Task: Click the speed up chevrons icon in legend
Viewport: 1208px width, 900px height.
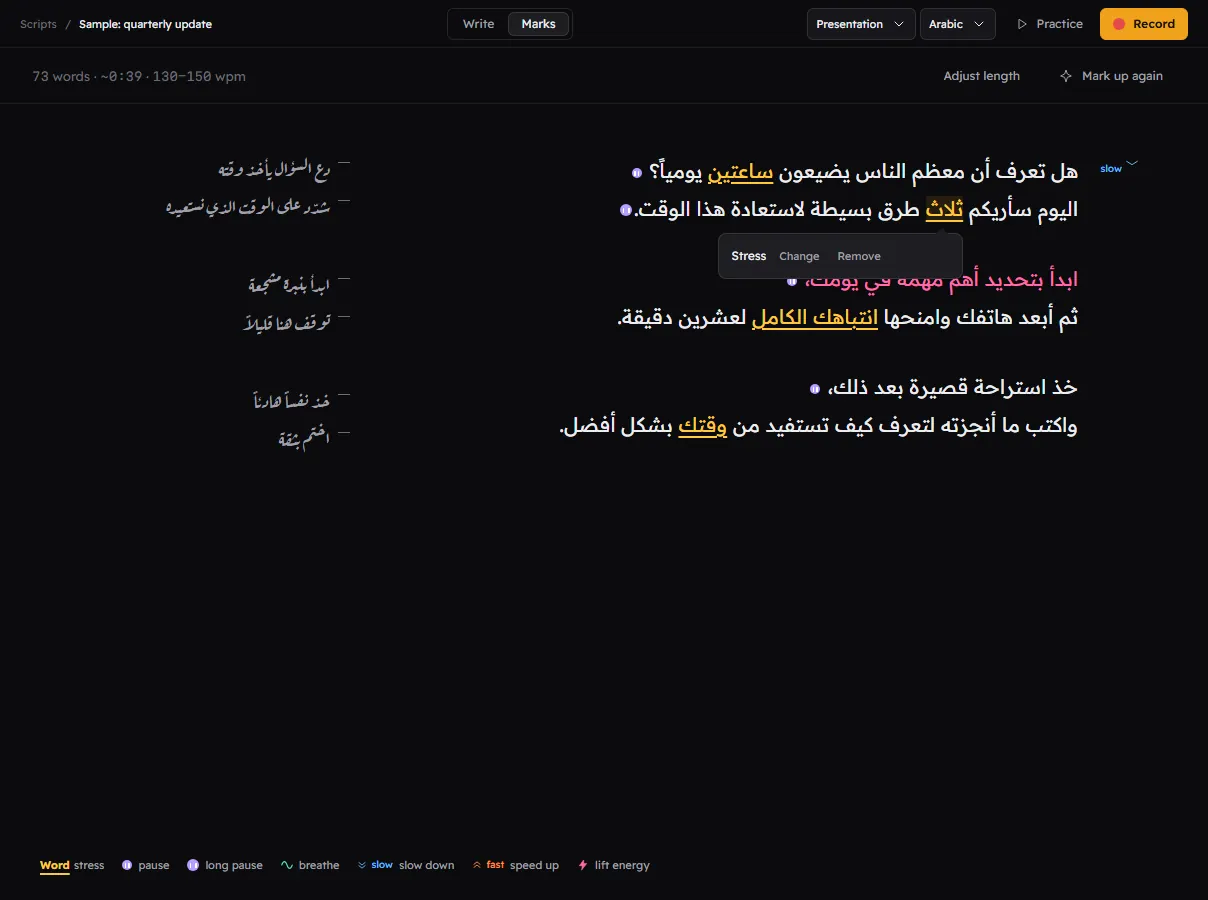Action: point(477,865)
